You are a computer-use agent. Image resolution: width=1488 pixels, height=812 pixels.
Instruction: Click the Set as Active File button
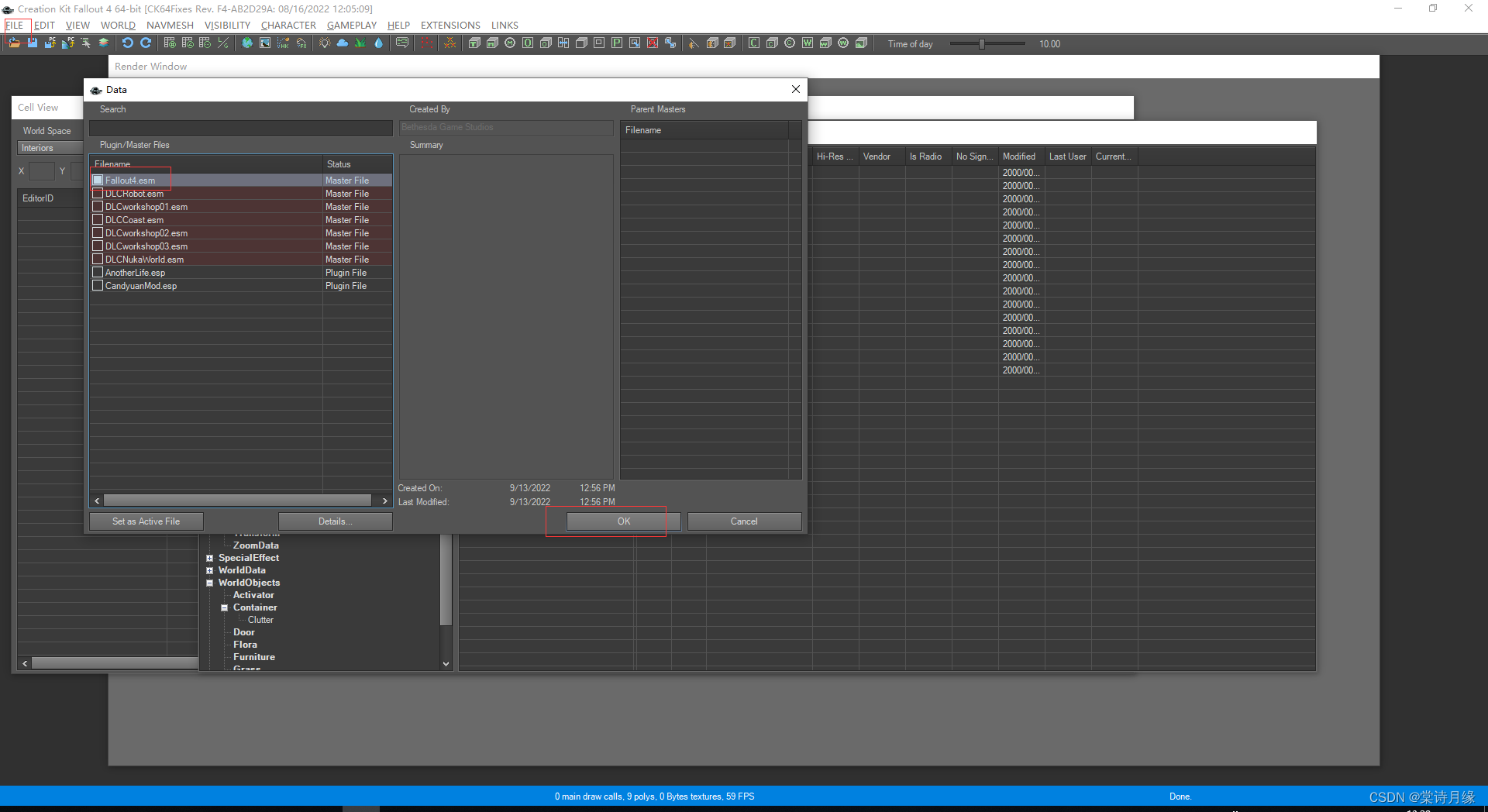click(146, 521)
